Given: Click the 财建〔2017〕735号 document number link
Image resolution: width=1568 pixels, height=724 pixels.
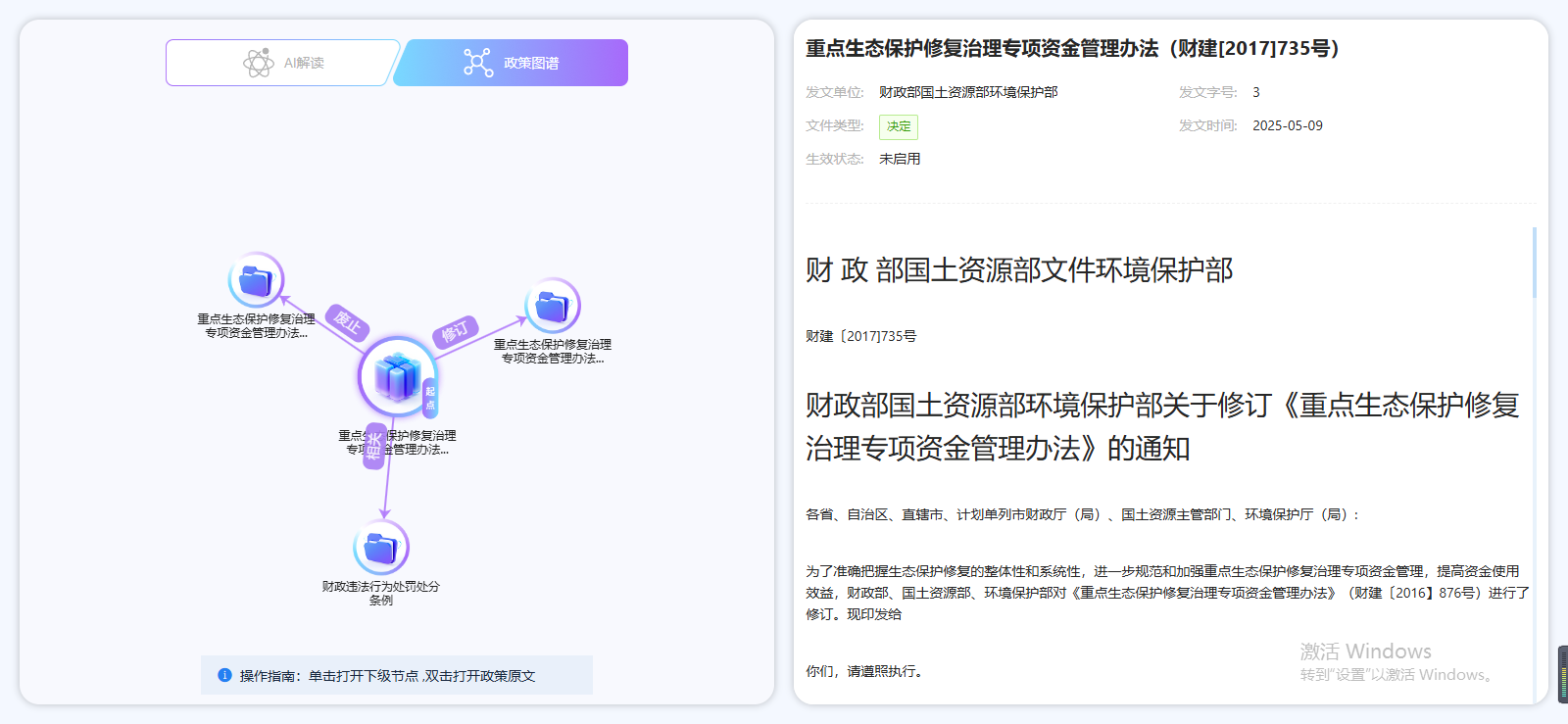Looking at the screenshot, I should click(860, 336).
